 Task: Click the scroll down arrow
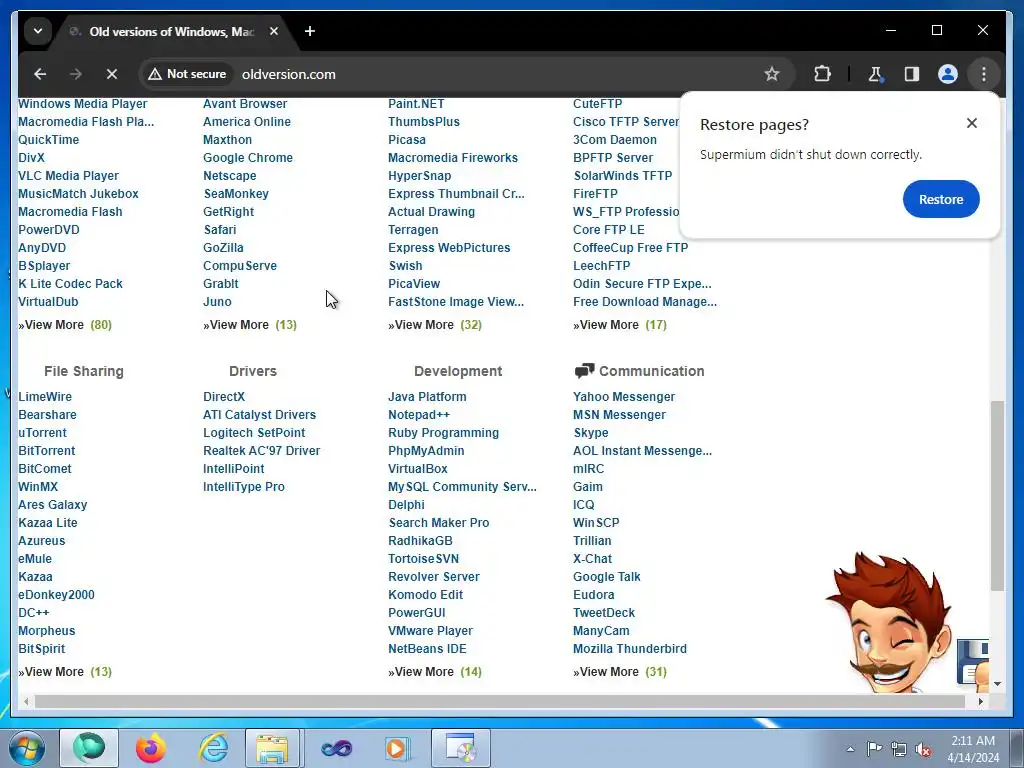coord(997,684)
